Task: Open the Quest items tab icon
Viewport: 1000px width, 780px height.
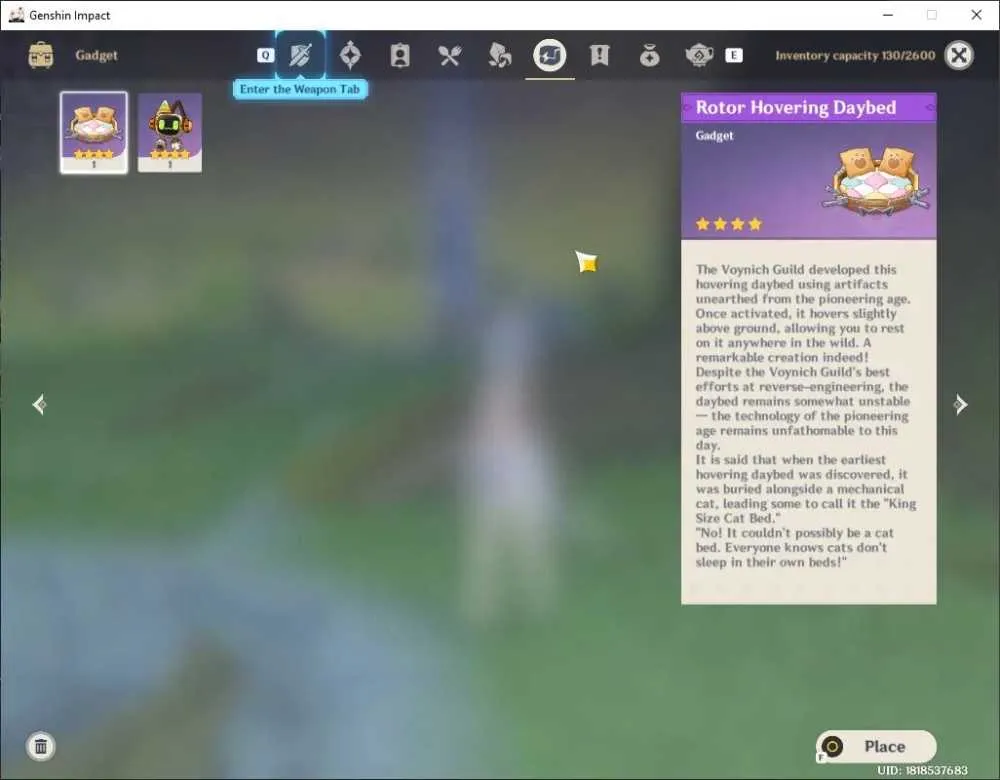Action: tap(599, 55)
